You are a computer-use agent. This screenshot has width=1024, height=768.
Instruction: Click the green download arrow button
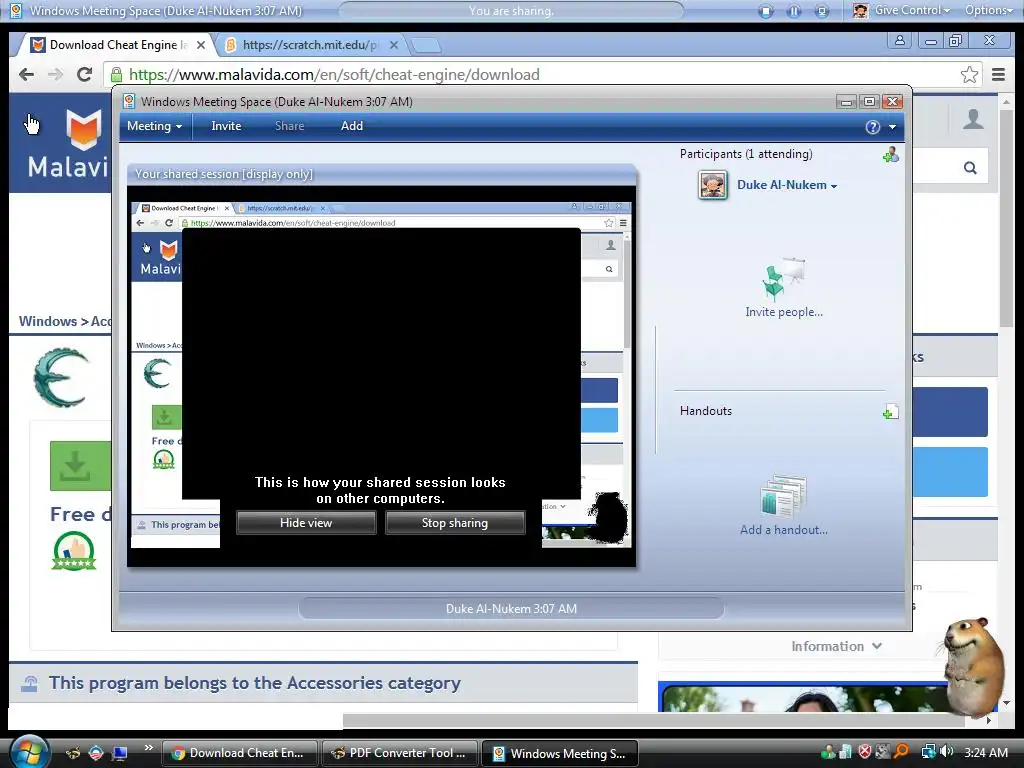[x=80, y=466]
